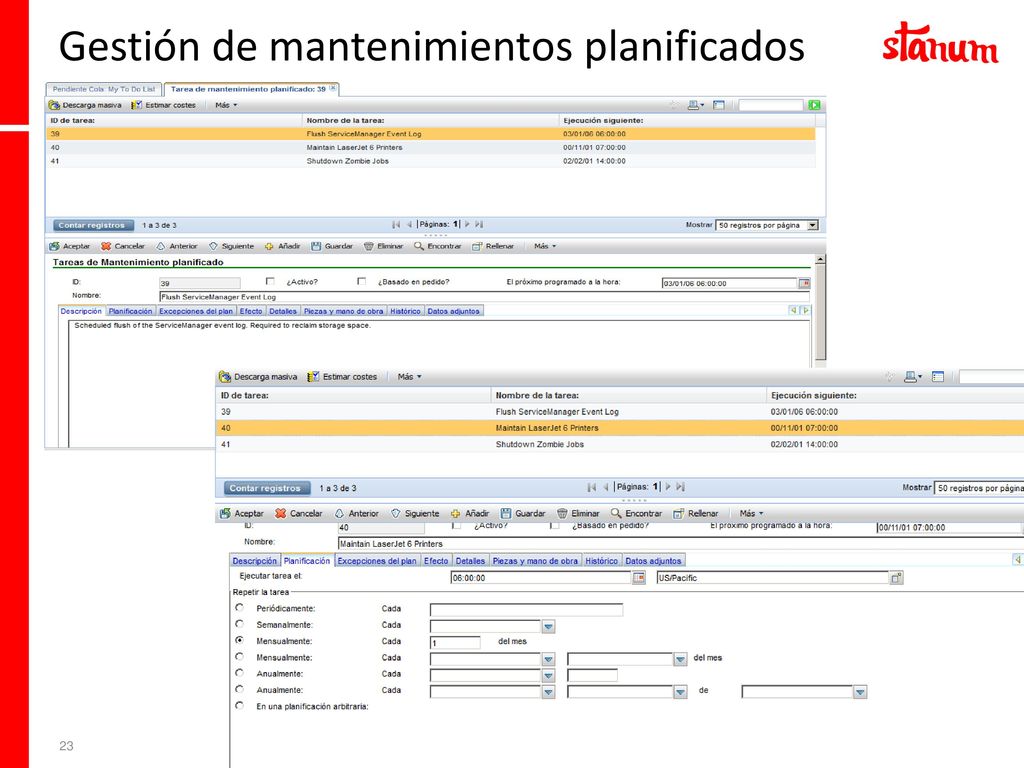Select 'Shutdown Zombie Jobs' row in task 39 window
1024x768 pixels.
tap(431, 161)
